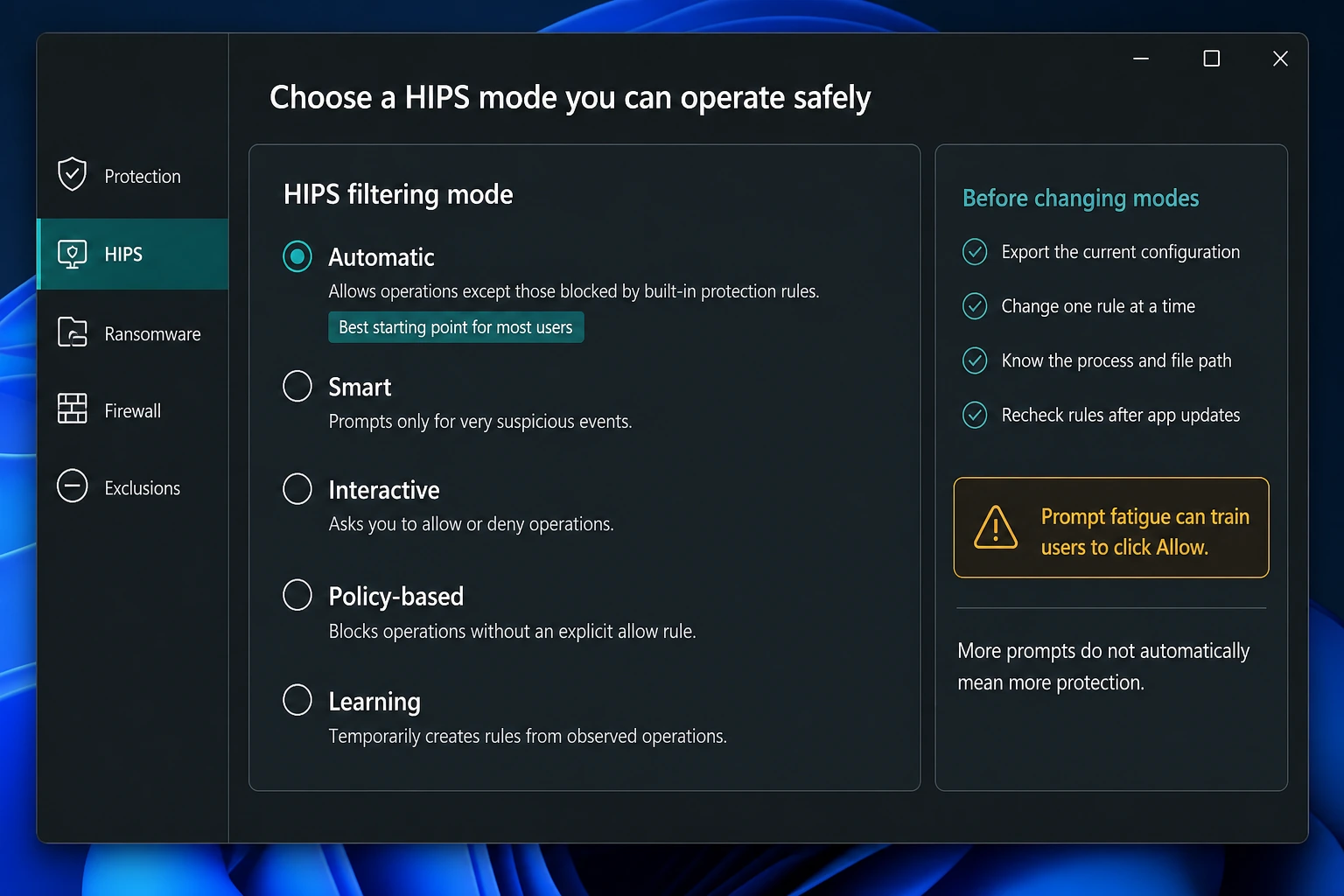Switch to the Firewall sidebar section
The image size is (1344, 896).
(133, 410)
